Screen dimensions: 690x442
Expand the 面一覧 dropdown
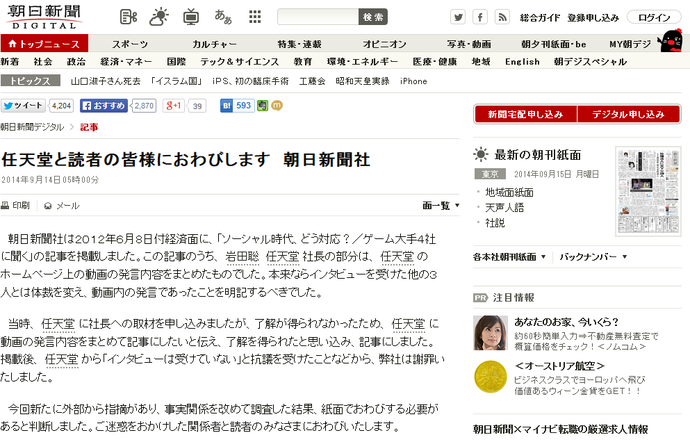[440, 205]
